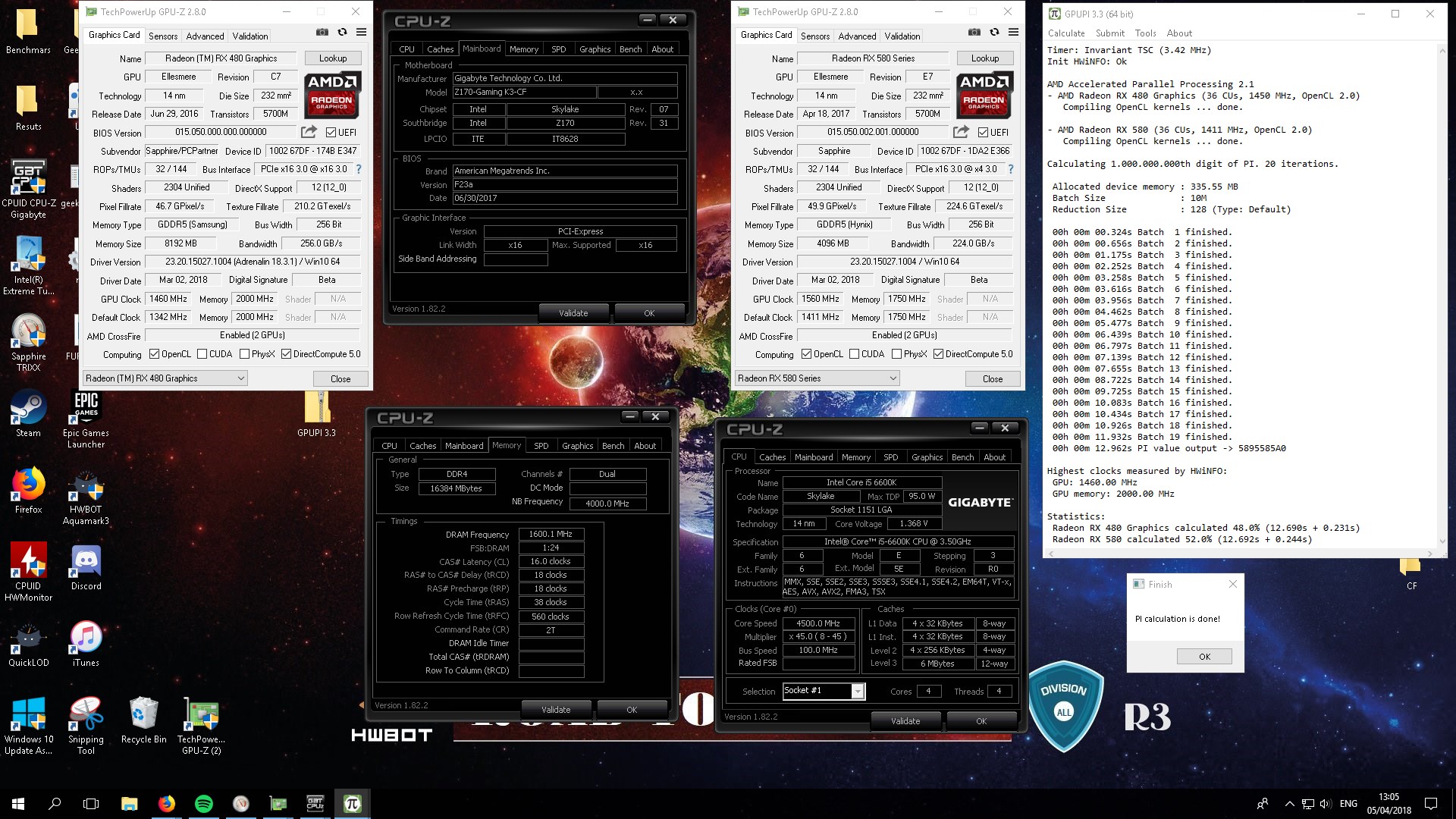Switch to Sensors tab in left GPU-Z
Screen dimensions: 1456x819
coord(163,36)
